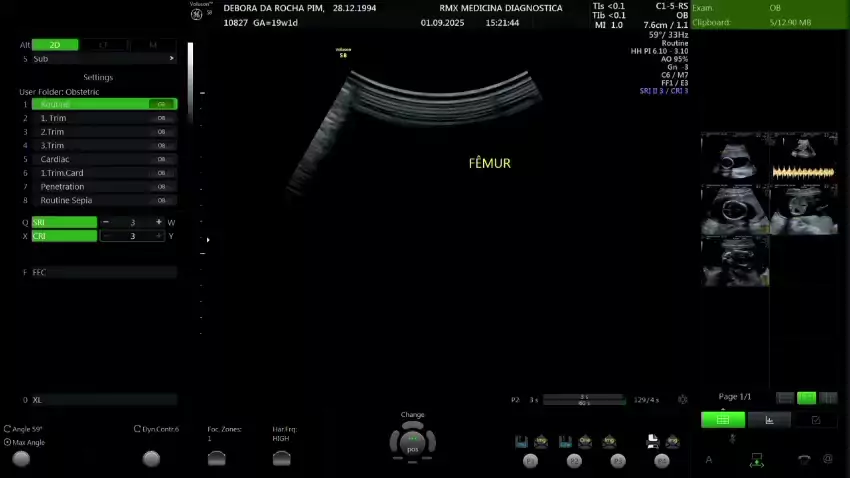The height and width of the screenshot is (478, 850).
Task: Open the XL option field
Action: 100,400
